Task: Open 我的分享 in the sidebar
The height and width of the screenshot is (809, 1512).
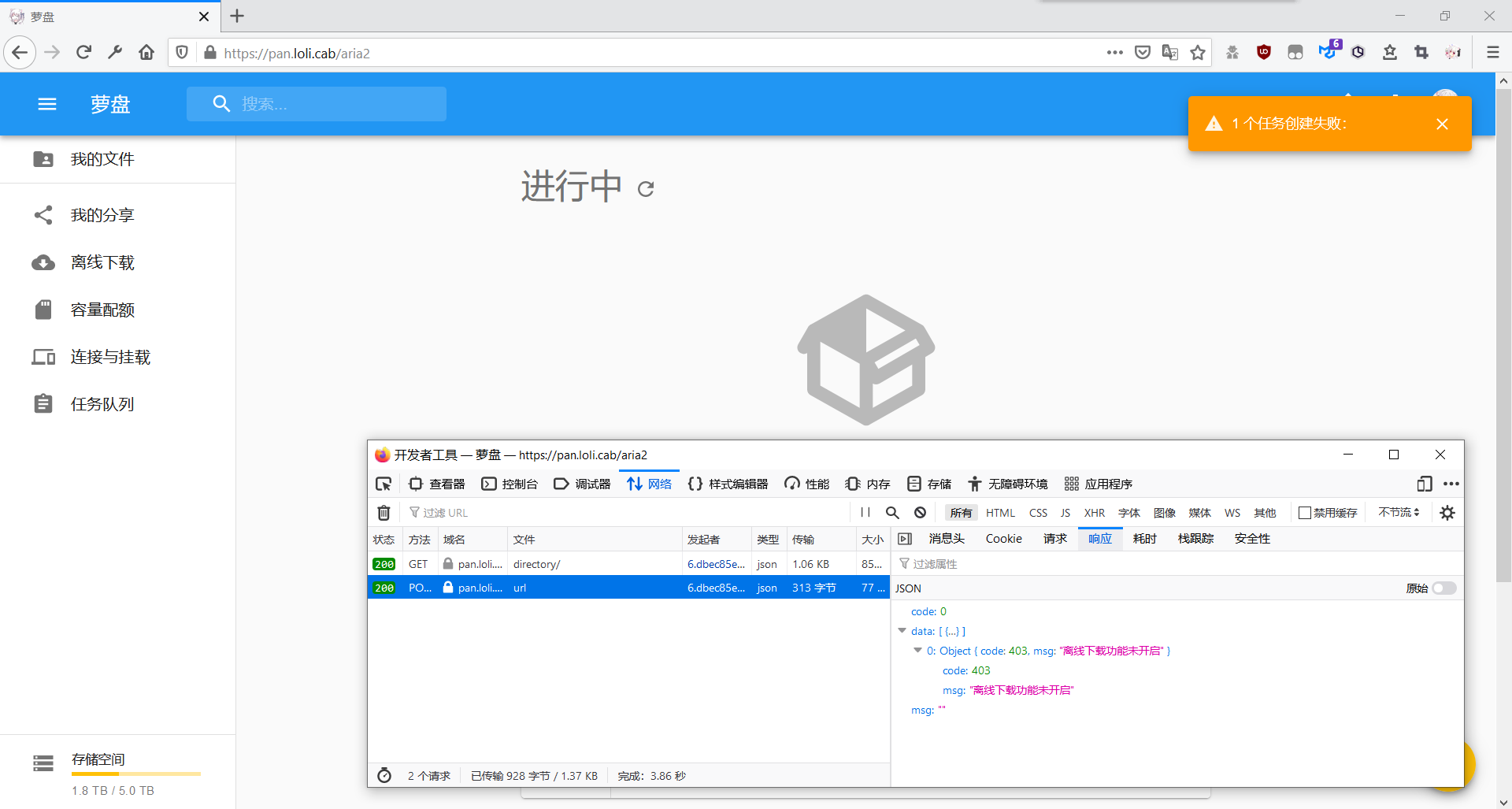Action: [118, 215]
